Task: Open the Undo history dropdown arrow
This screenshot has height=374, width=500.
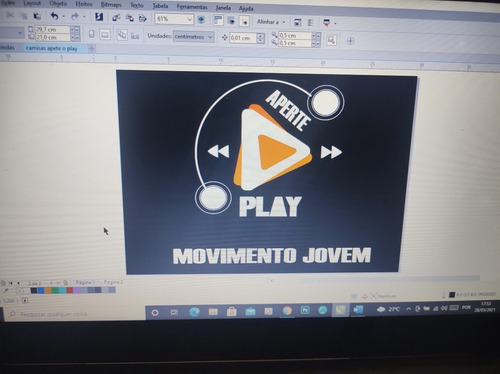Action: click(x=63, y=16)
